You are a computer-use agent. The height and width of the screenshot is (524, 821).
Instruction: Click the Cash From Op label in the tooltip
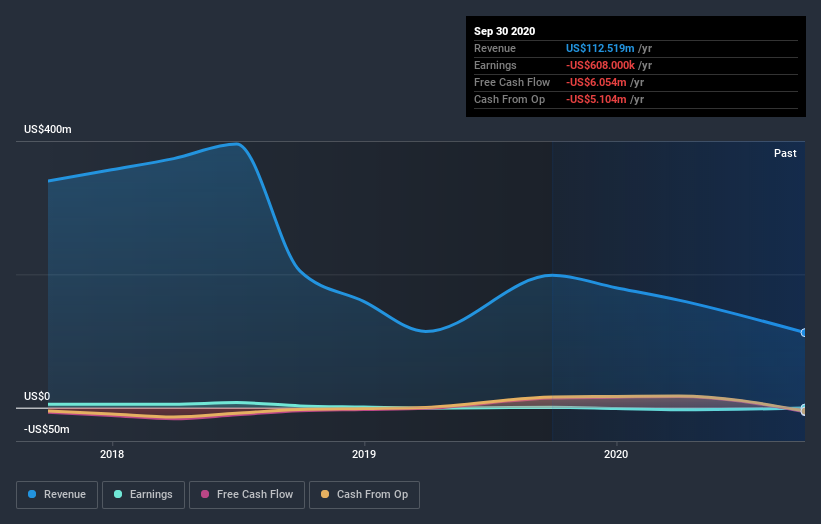click(509, 99)
